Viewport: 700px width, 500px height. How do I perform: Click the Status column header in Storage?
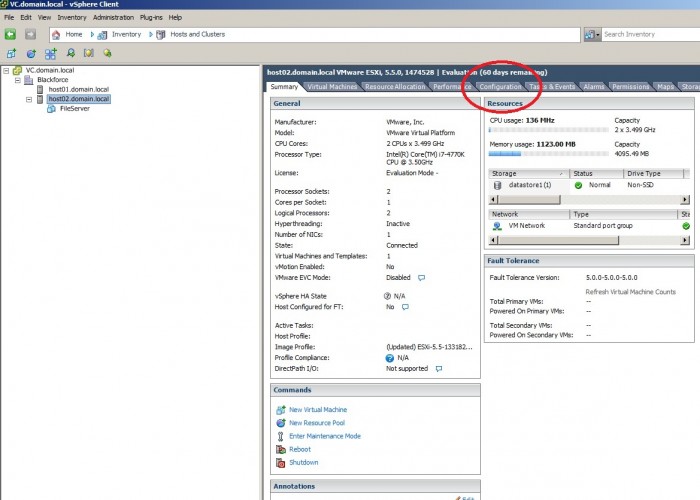(596, 174)
